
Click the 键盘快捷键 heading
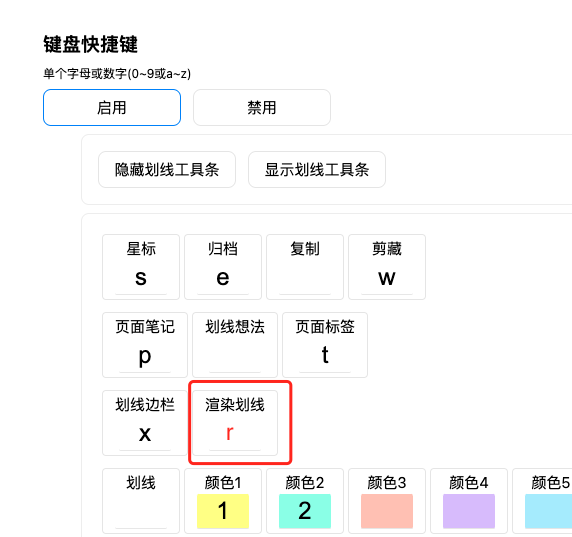click(90, 45)
